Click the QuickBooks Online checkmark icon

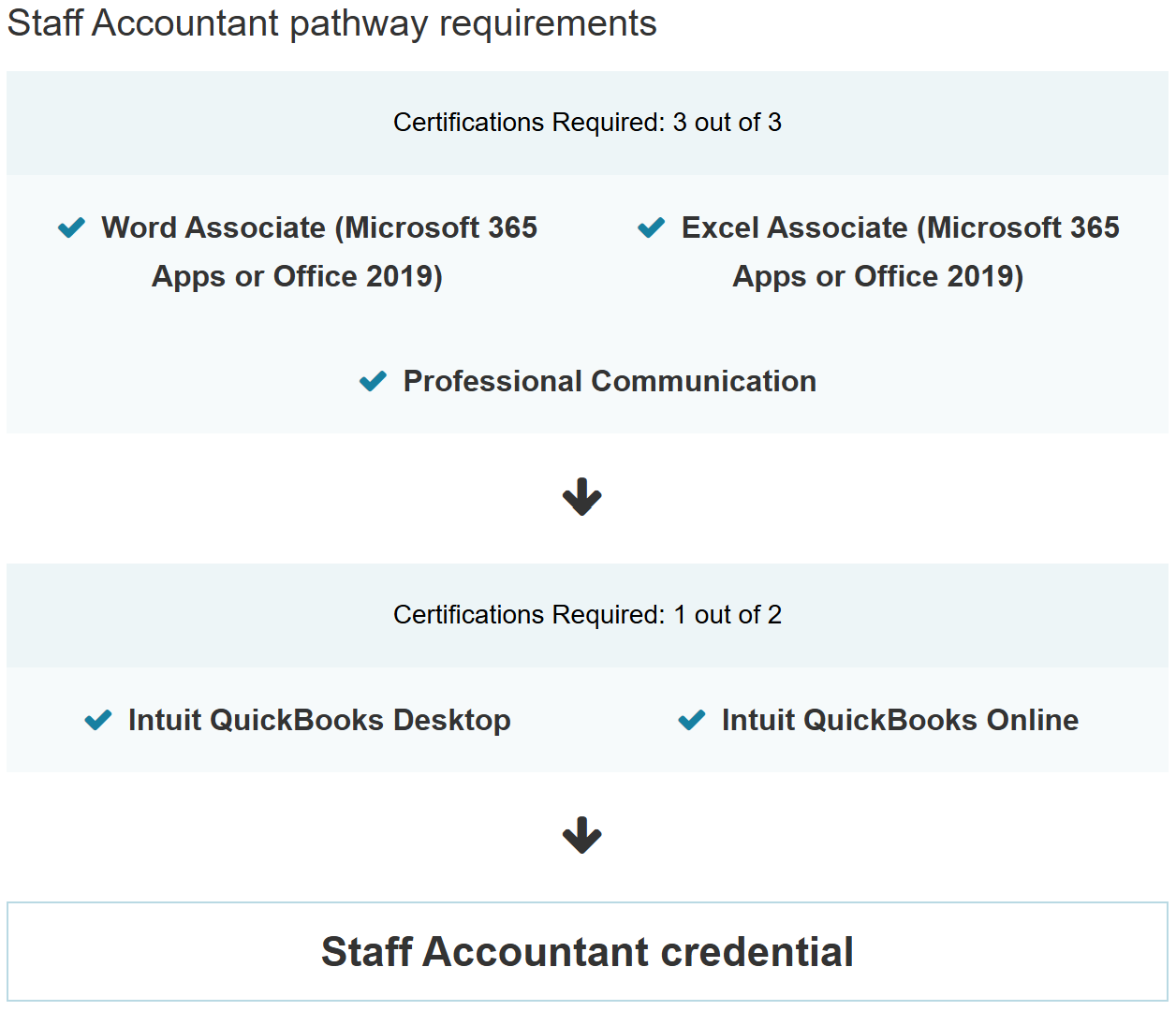692,720
